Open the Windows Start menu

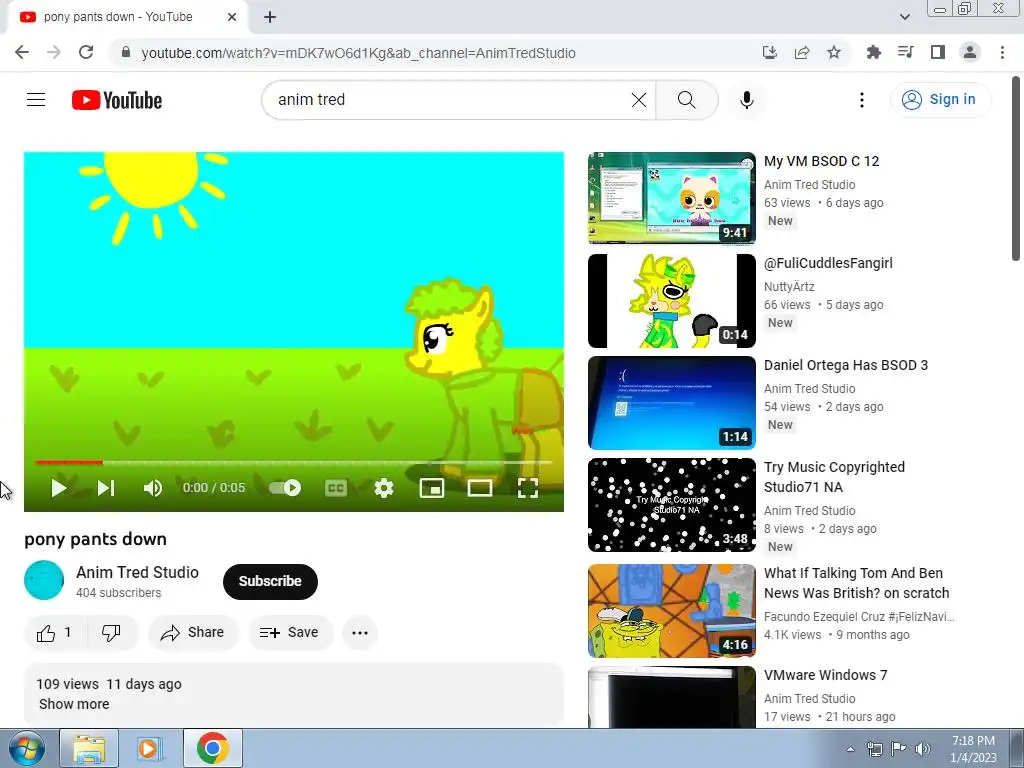tap(27, 748)
